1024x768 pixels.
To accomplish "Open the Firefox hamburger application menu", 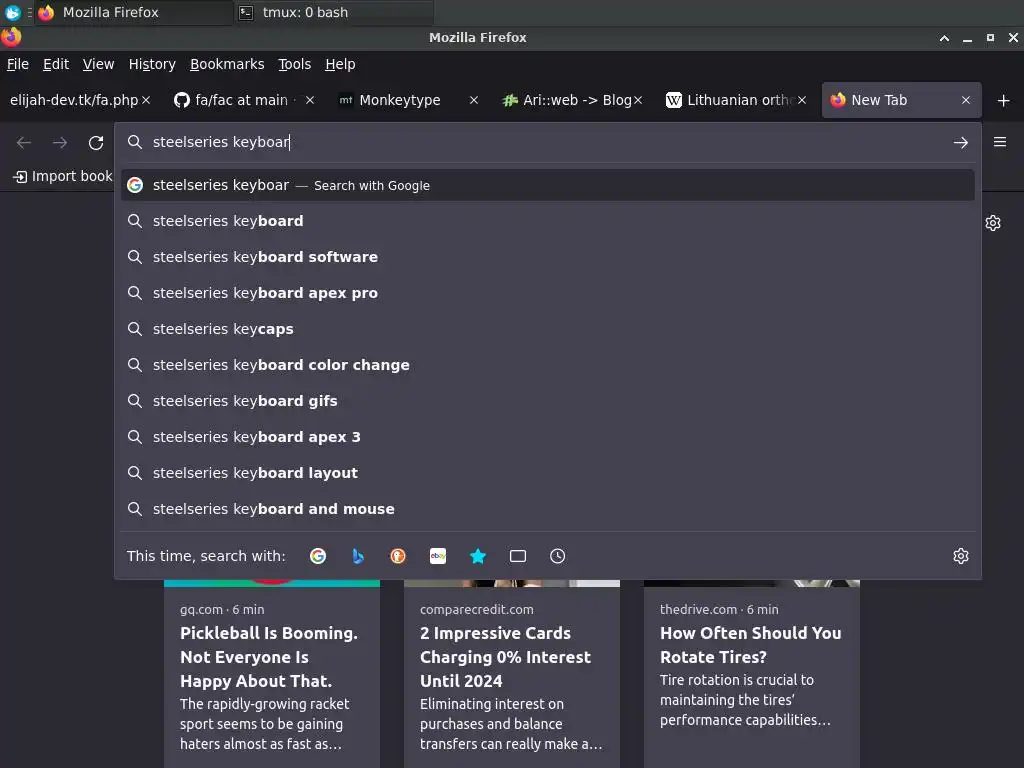I will pyautogui.click(x=1000, y=142).
